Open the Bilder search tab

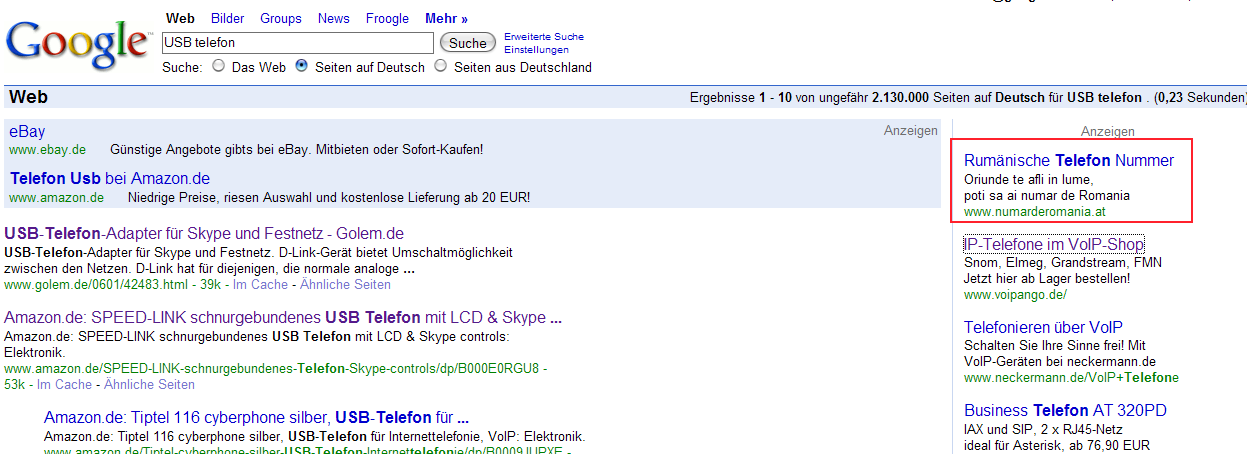click(x=227, y=18)
